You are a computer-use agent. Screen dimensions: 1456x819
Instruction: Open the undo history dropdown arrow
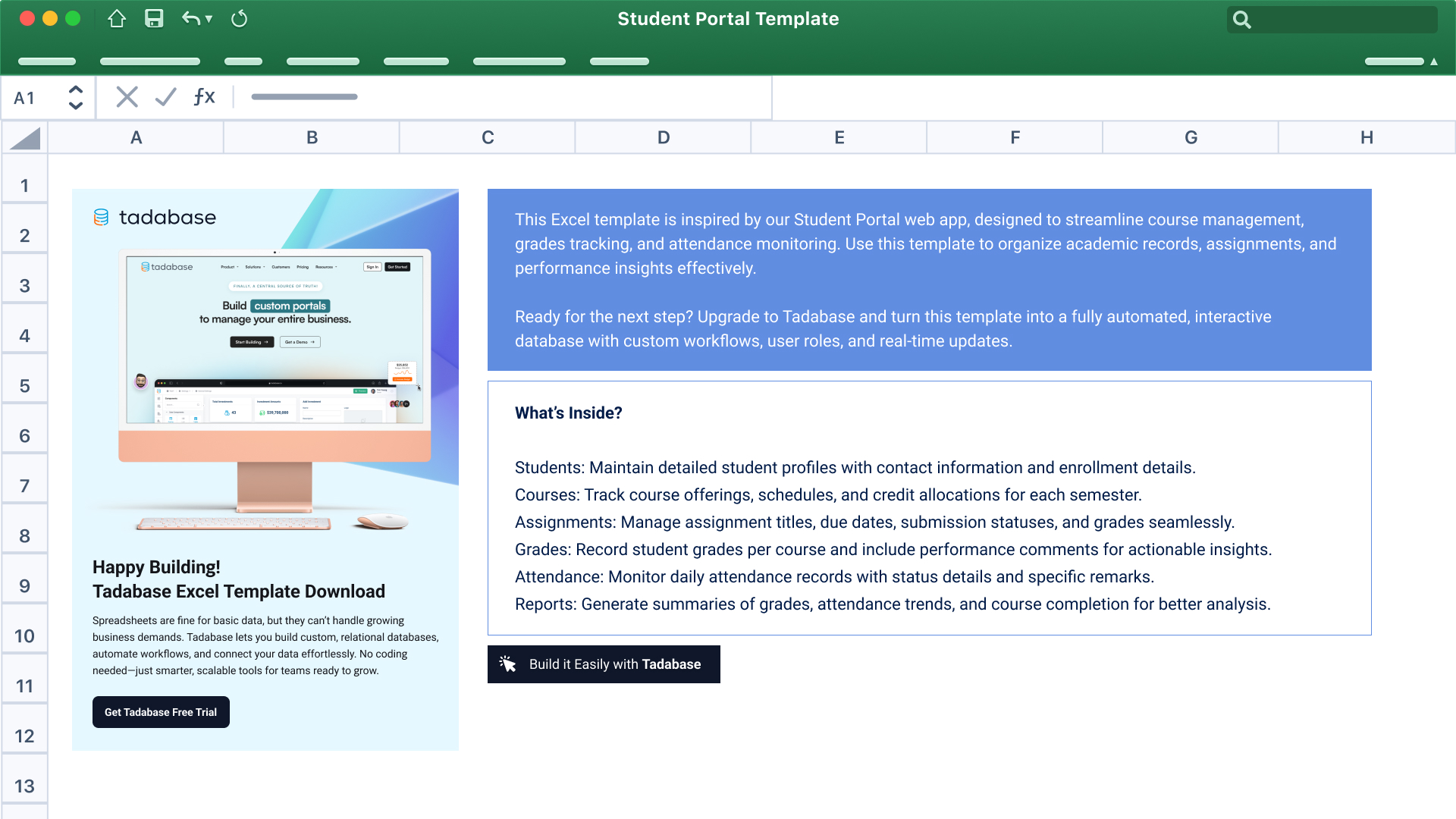point(209,19)
